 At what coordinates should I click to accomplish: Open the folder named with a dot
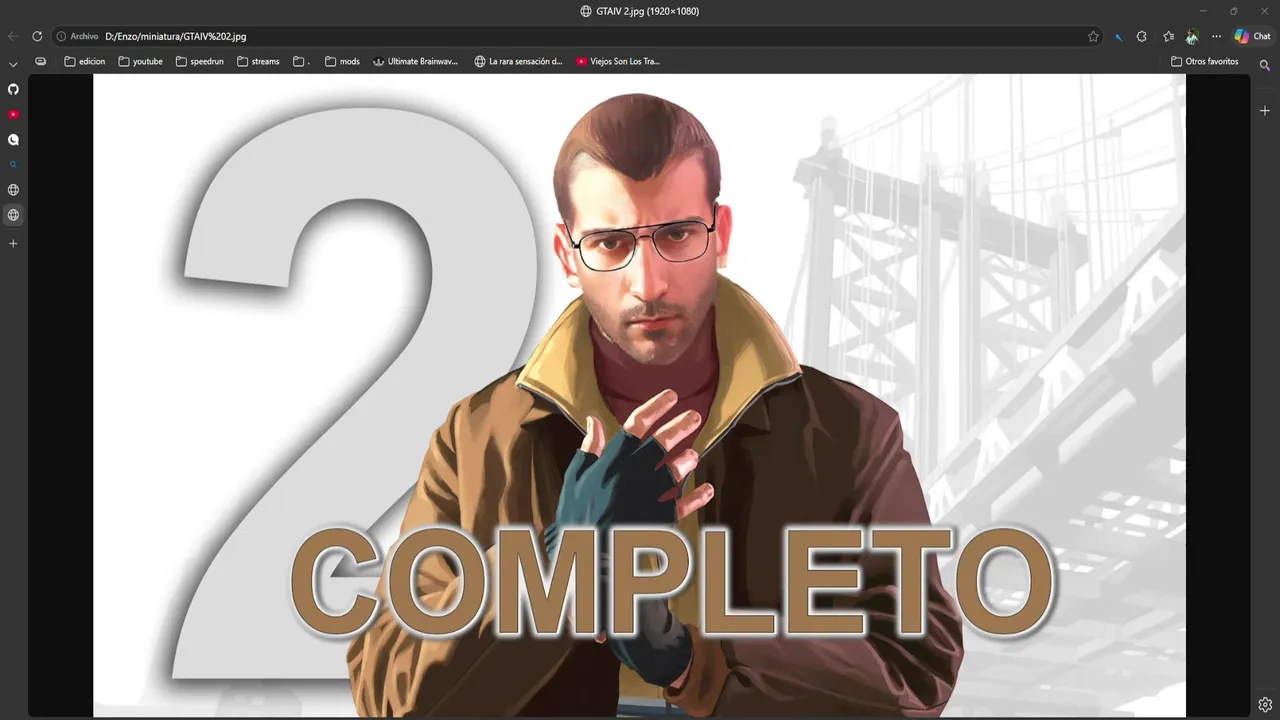(302, 61)
